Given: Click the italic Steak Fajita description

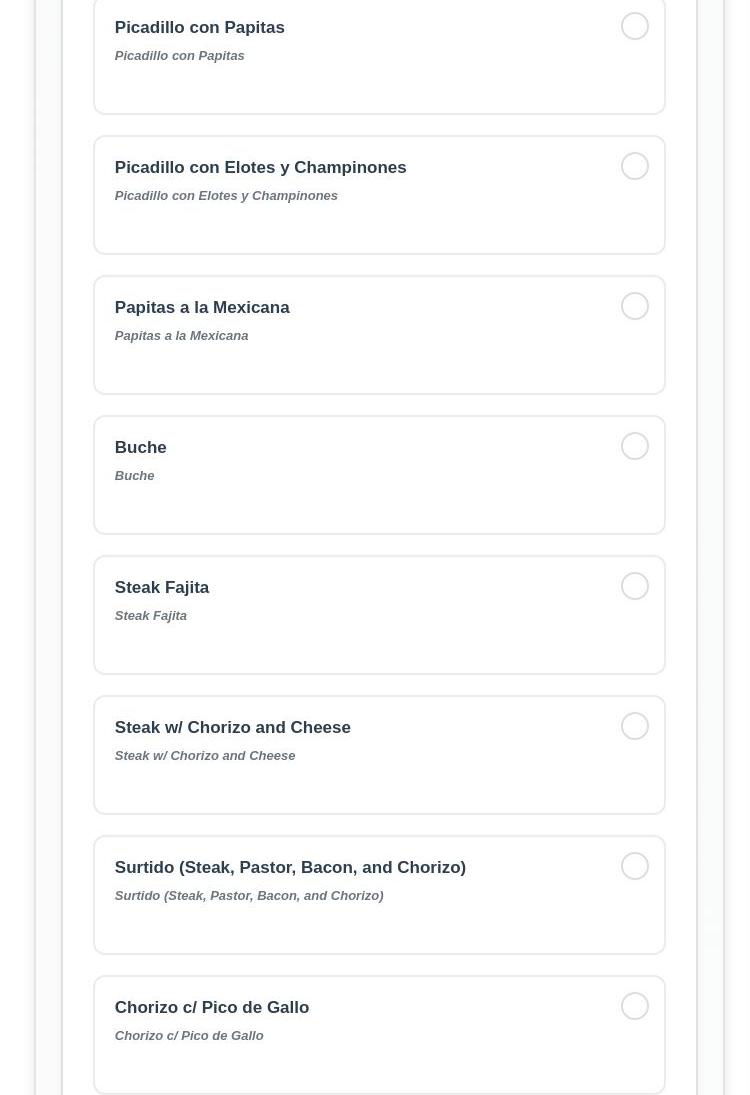Looking at the screenshot, I should coord(151,616).
